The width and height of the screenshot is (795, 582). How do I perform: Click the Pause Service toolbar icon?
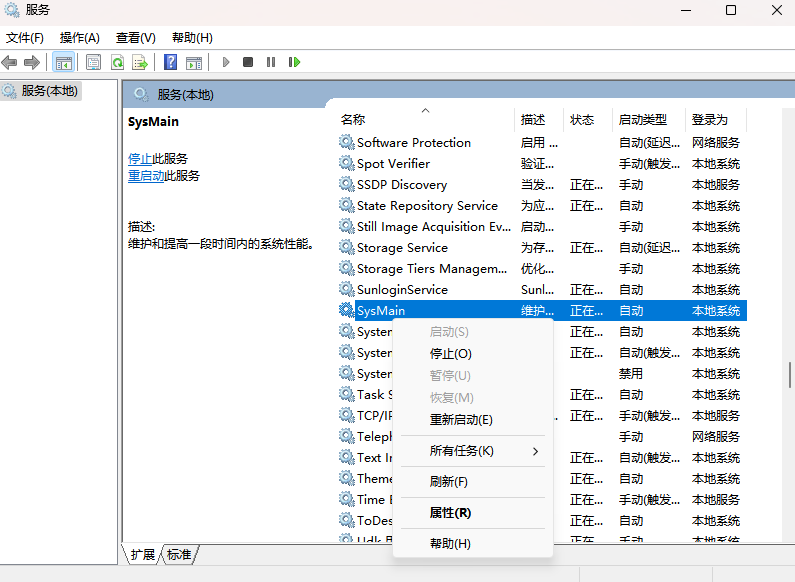click(x=271, y=62)
